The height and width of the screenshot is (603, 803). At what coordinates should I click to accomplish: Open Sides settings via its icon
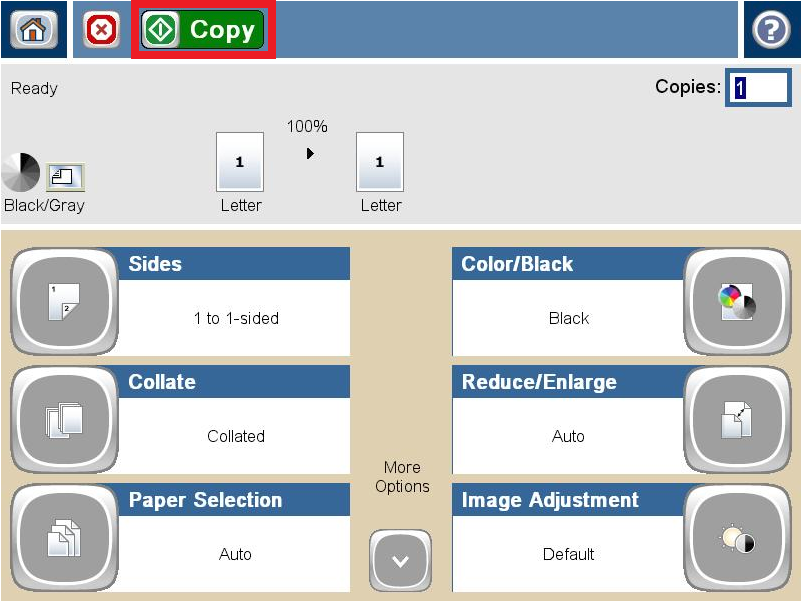click(x=63, y=302)
